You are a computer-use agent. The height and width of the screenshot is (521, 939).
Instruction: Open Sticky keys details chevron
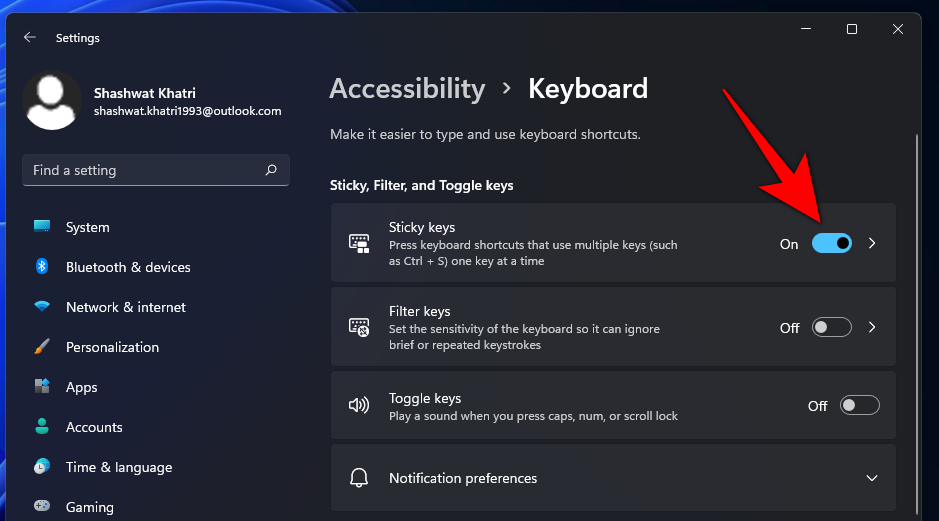click(x=872, y=243)
